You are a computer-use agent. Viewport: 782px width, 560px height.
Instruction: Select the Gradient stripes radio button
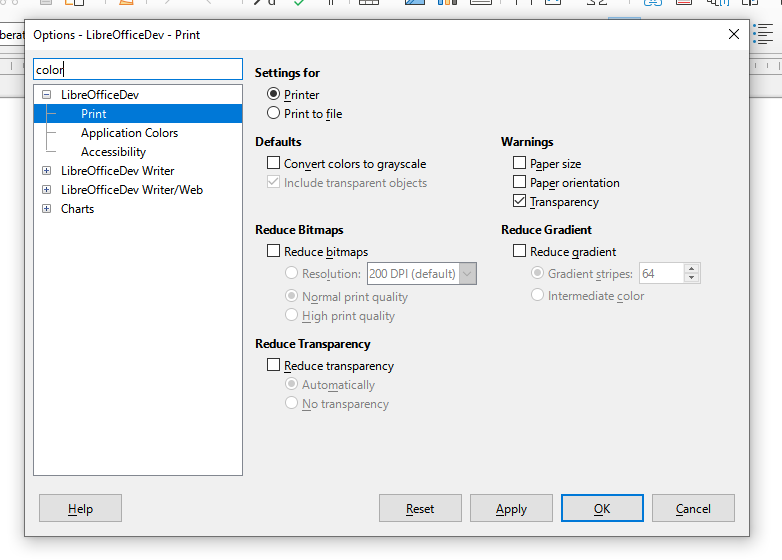(537, 273)
